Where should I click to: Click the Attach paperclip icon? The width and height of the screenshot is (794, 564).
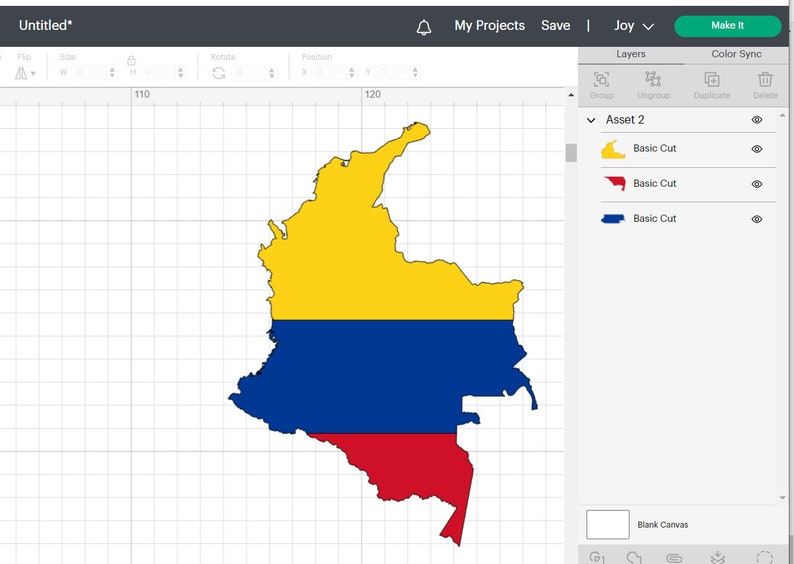[x=674, y=558]
